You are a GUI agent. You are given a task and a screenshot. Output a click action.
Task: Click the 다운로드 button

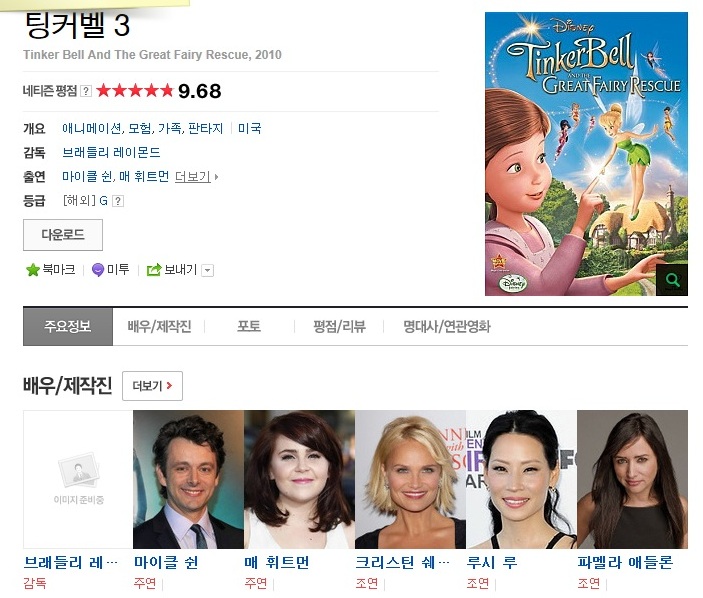pyautogui.click(x=63, y=235)
